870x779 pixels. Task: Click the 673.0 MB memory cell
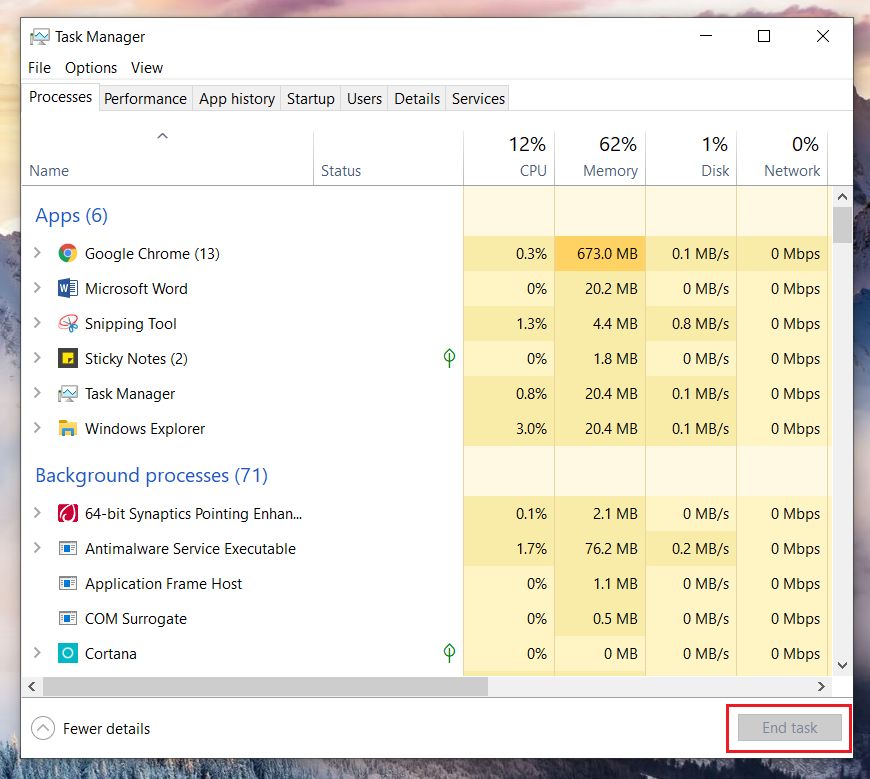[600, 254]
